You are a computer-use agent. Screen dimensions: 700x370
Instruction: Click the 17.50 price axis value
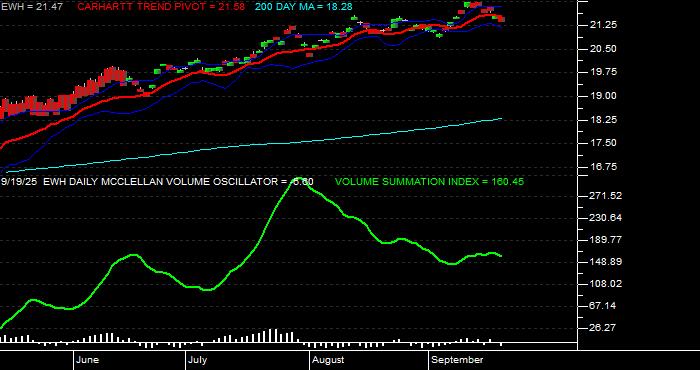(x=604, y=143)
